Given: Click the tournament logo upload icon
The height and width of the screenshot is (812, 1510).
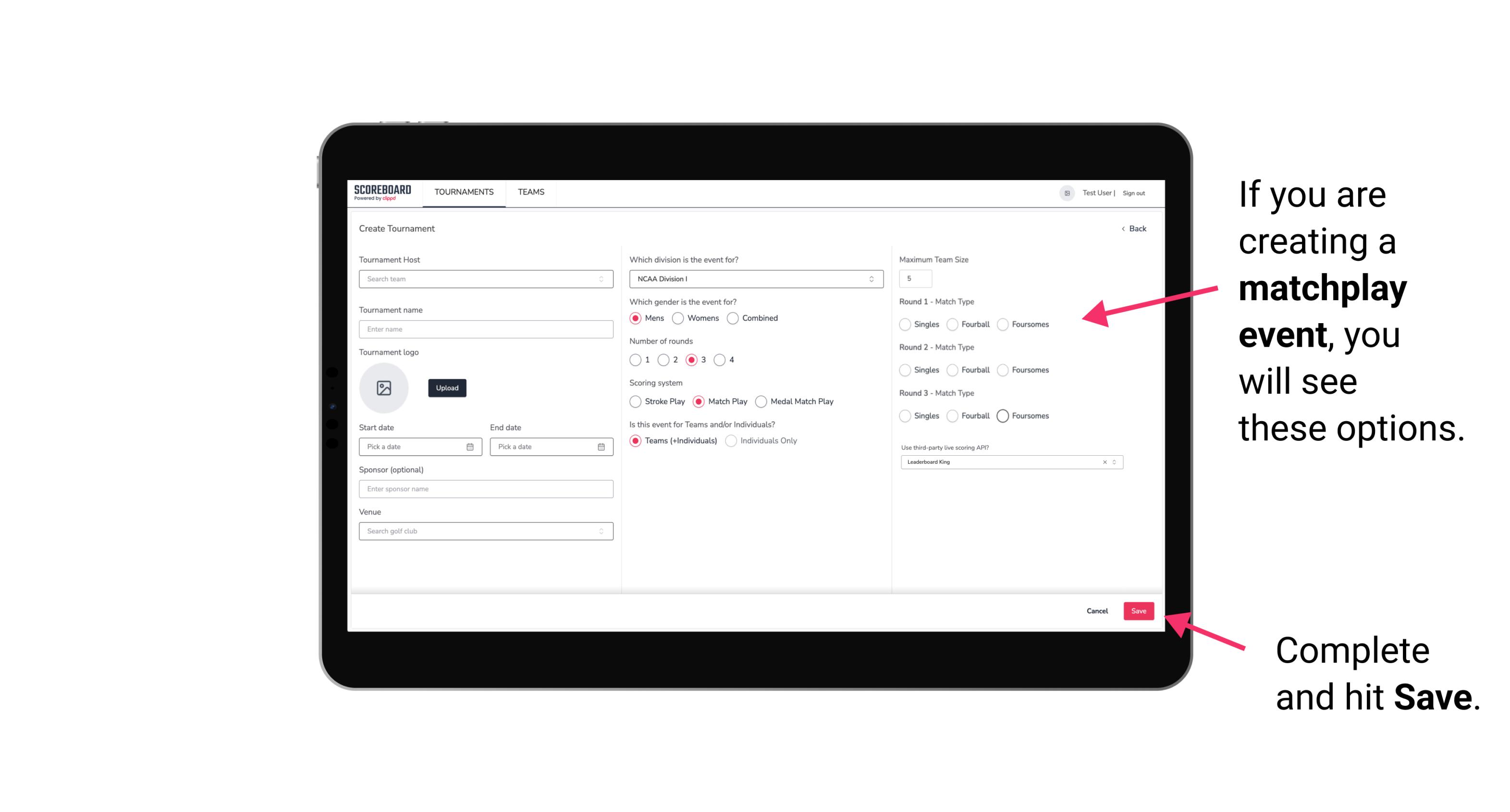Looking at the screenshot, I should 384,388.
